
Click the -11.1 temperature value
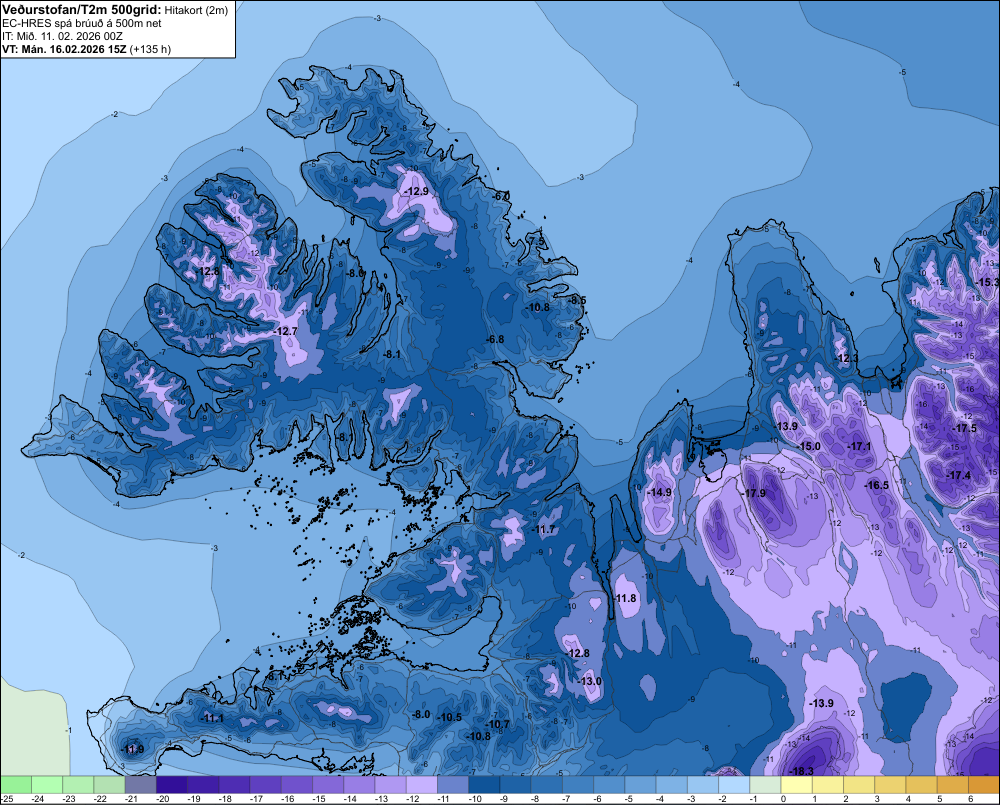click(212, 718)
